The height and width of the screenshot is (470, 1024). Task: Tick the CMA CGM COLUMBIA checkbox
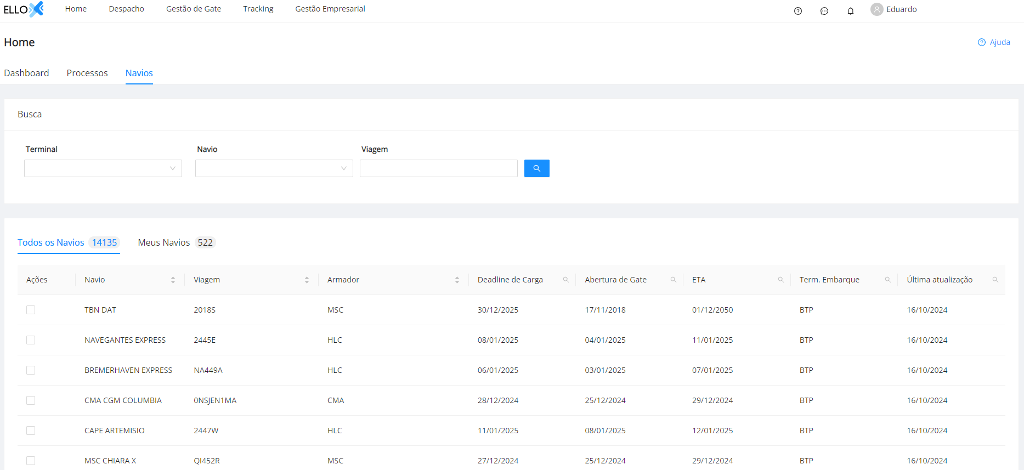click(30, 400)
